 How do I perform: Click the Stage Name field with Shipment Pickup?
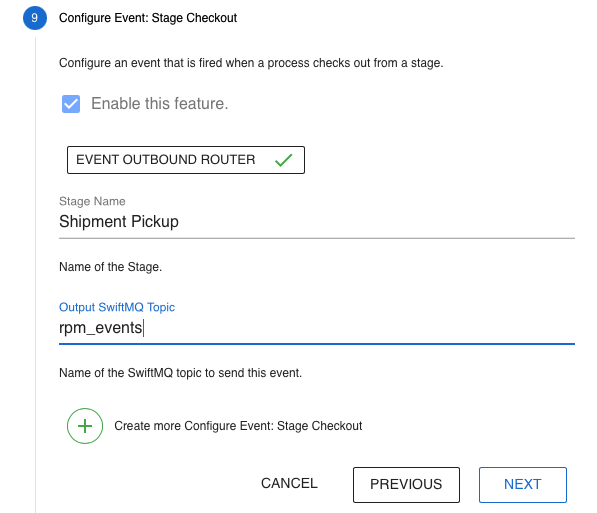coord(317,222)
